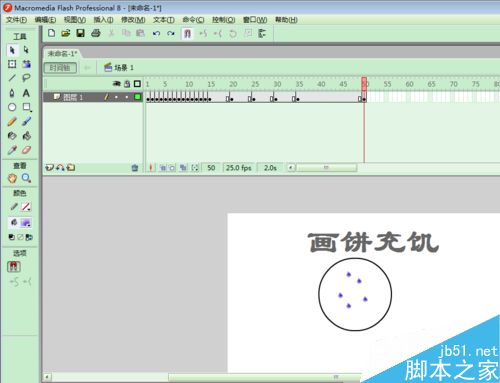Select the Line tool
The height and width of the screenshot is (383, 500).
pyautogui.click(x=12, y=78)
